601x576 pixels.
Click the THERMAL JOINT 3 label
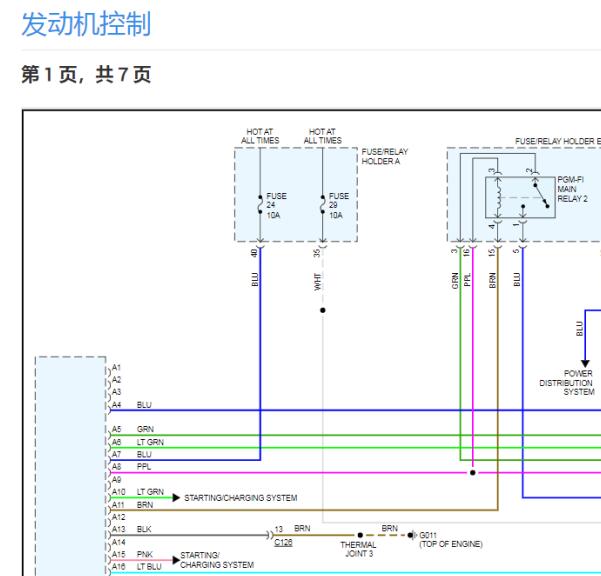pos(358,549)
